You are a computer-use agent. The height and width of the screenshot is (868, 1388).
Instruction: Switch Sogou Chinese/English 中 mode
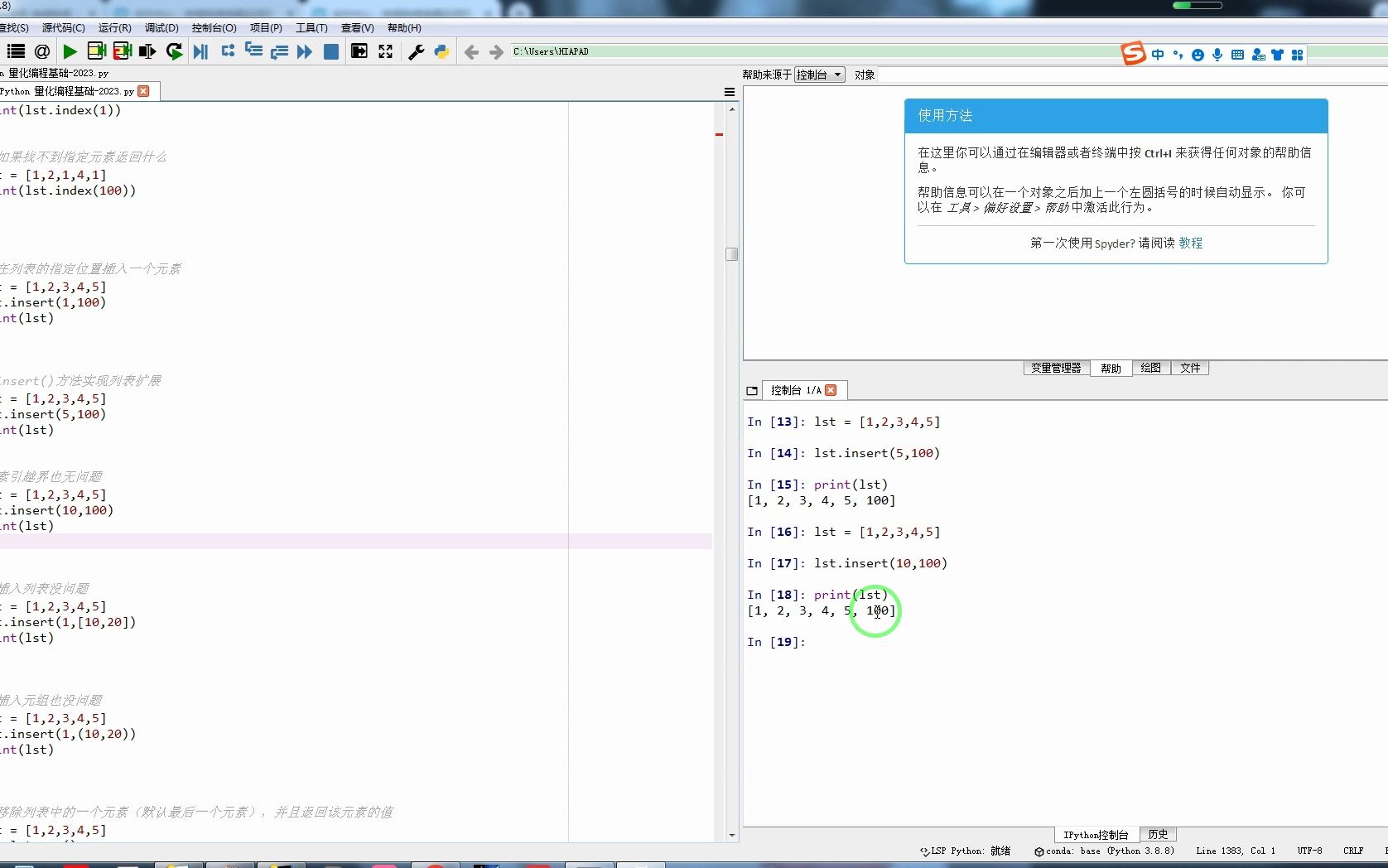[x=1158, y=55]
